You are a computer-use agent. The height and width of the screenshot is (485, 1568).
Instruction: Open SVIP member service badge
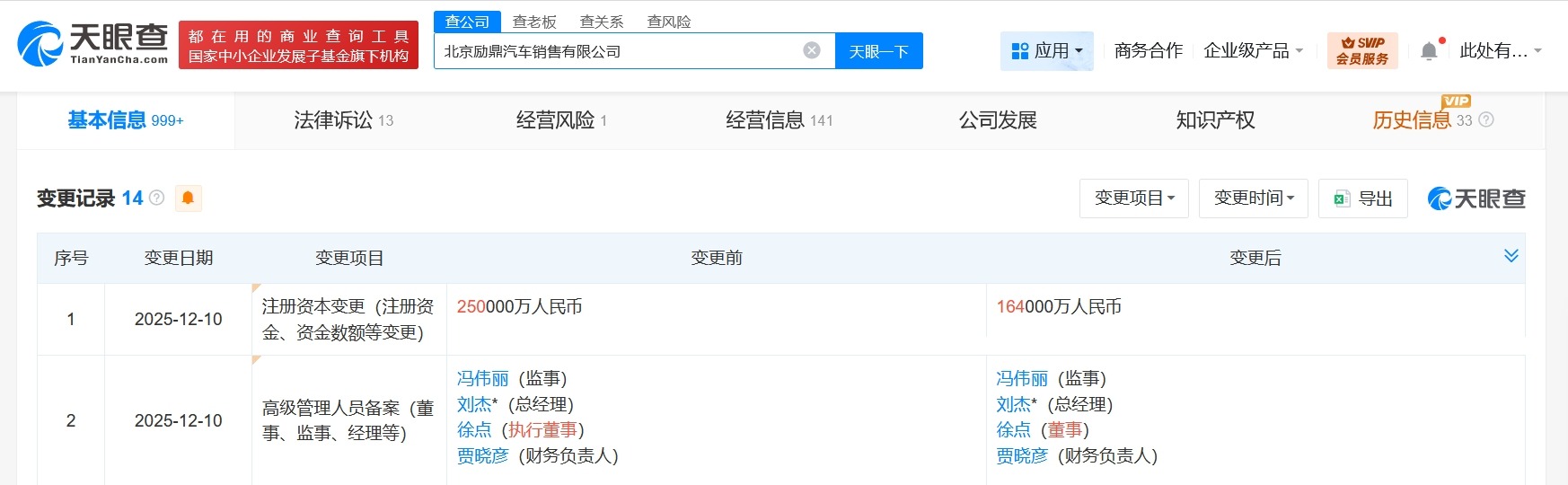(x=1362, y=50)
